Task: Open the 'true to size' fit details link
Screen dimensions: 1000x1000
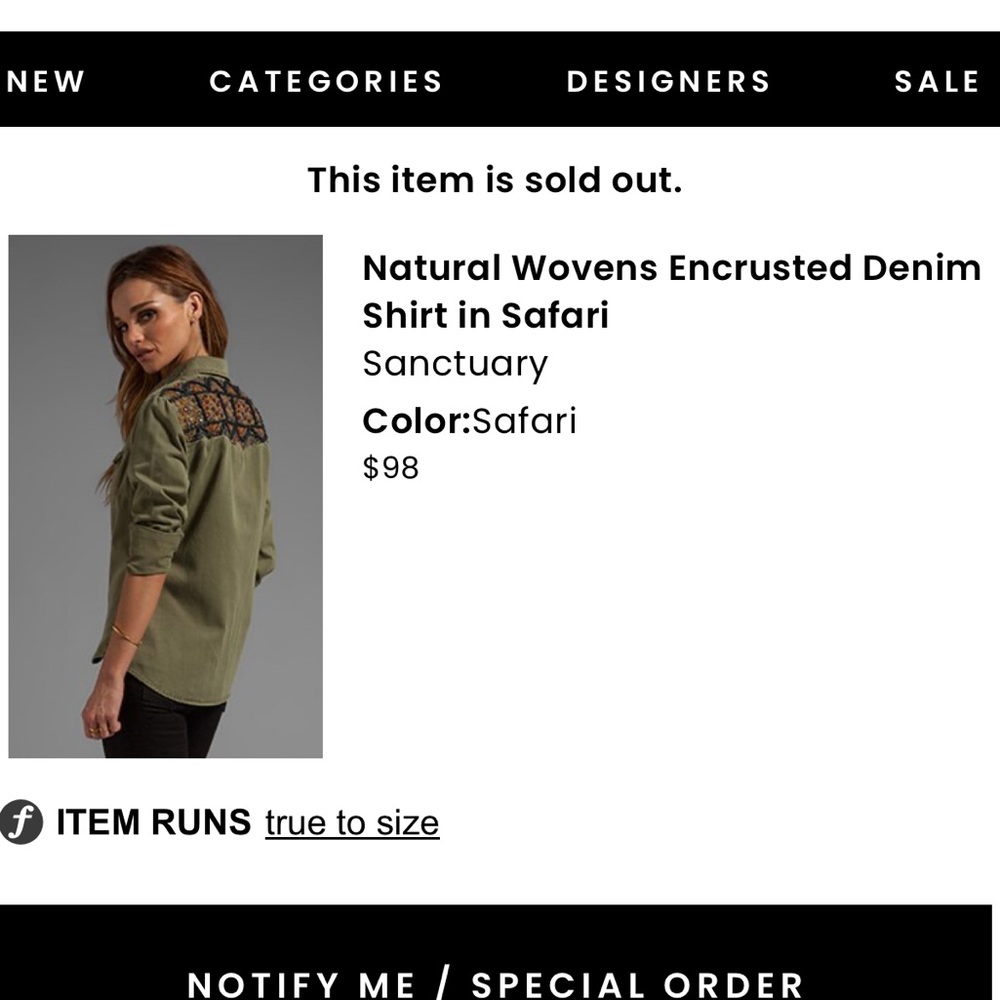Action: (352, 823)
